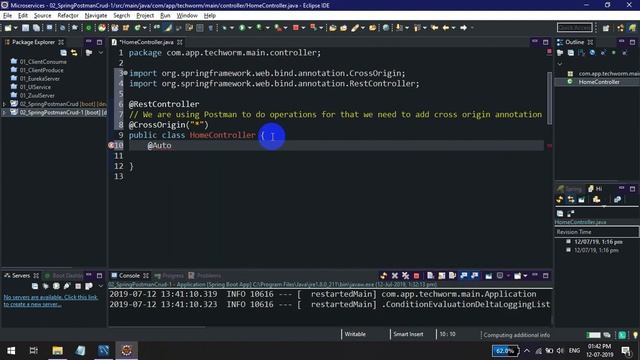This screenshot has height=360, width=640.
Task: Open the Open Perspective icon
Action: point(606,28)
